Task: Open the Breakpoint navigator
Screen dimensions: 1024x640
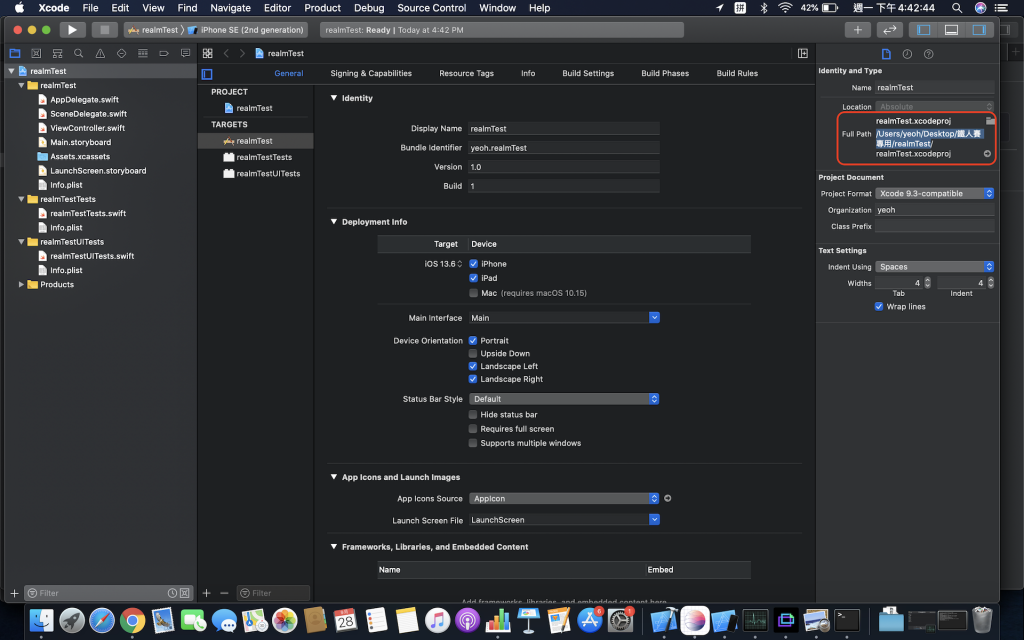Action: 164,54
